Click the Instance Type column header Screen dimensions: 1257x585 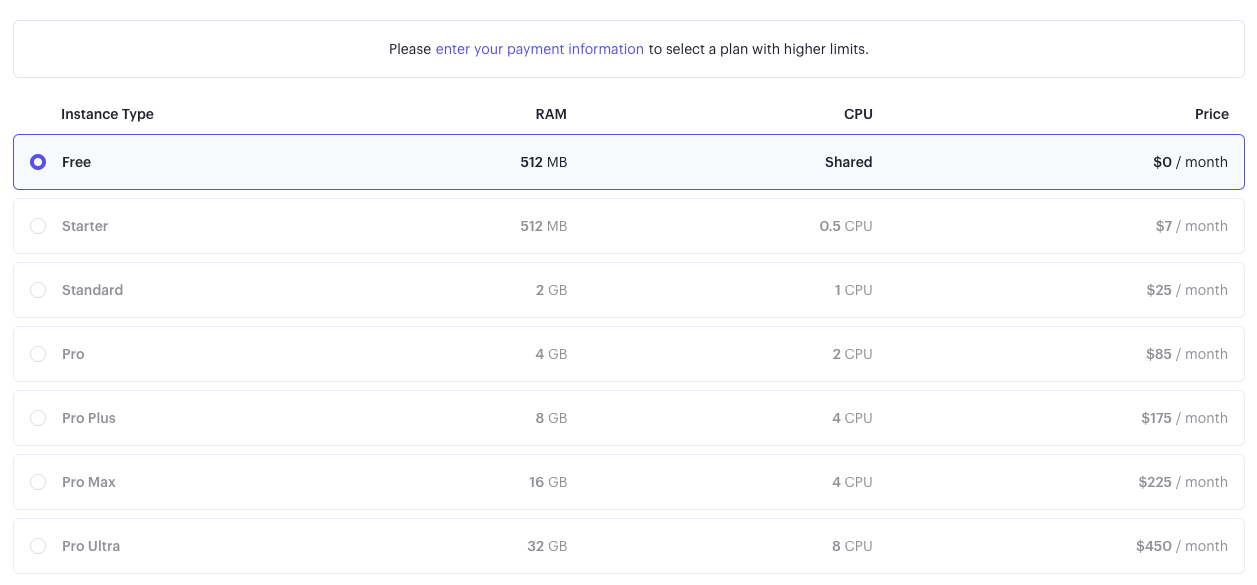click(107, 114)
